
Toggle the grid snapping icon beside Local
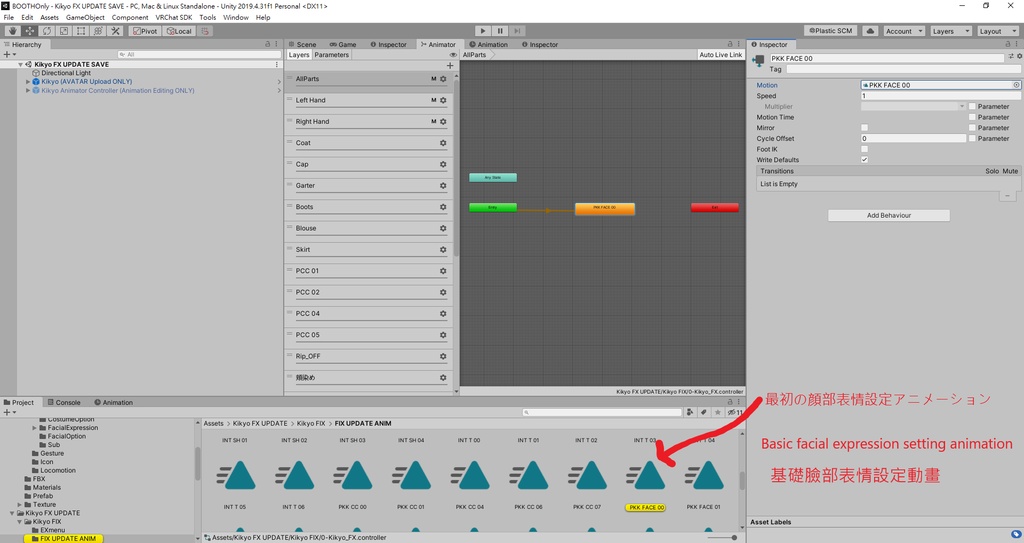[x=205, y=31]
